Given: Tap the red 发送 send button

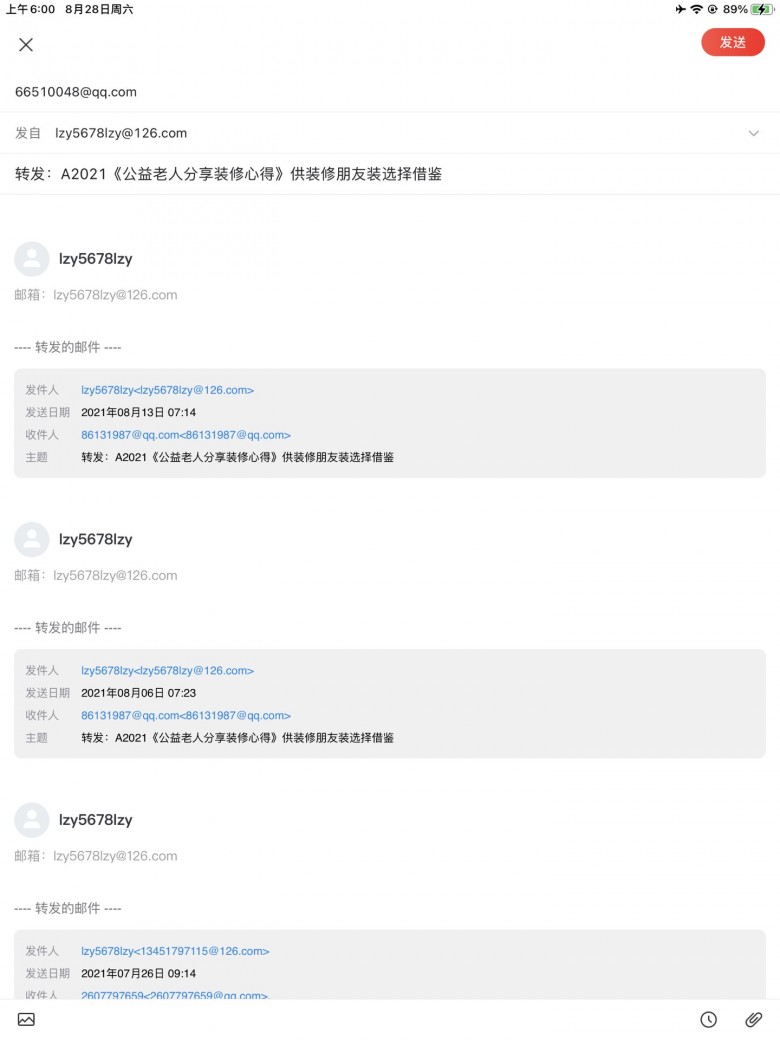Looking at the screenshot, I should 733,42.
